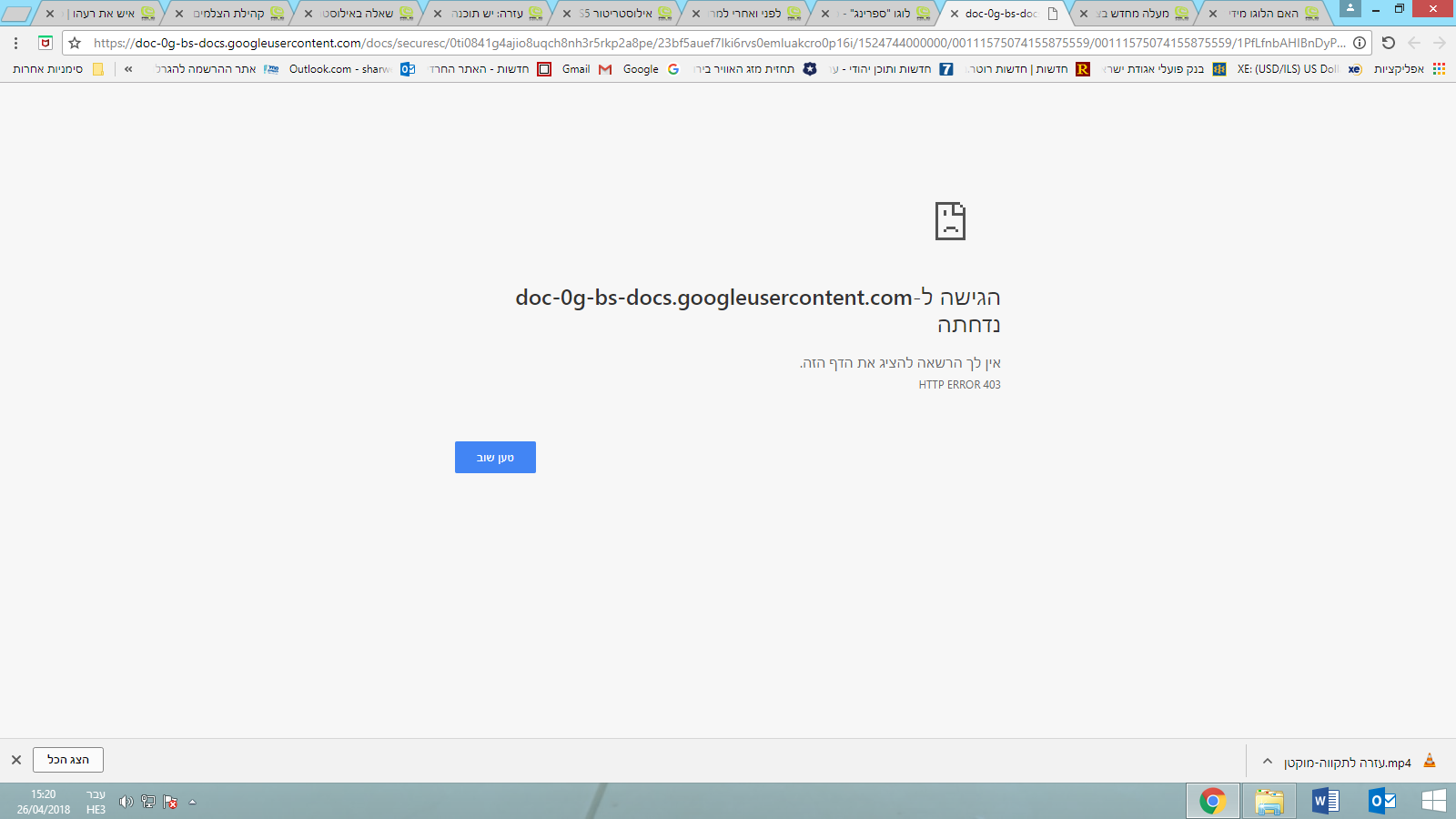The width and height of the screenshot is (1456, 819).
Task: Close the שאלה באילוסט tab
Action: [308, 14]
